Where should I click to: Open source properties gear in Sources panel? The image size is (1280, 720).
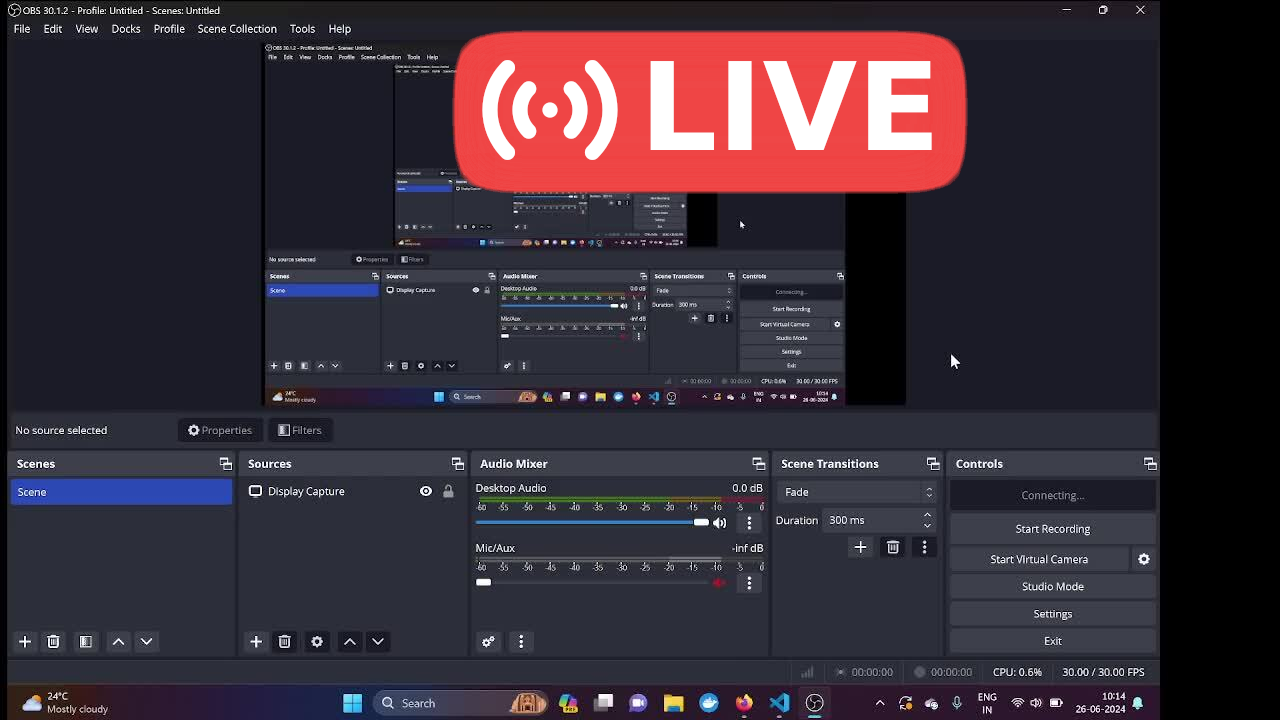[x=317, y=642]
